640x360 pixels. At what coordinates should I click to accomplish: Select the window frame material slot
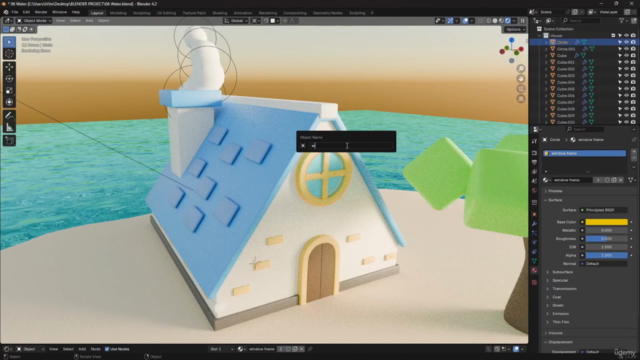(x=584, y=153)
